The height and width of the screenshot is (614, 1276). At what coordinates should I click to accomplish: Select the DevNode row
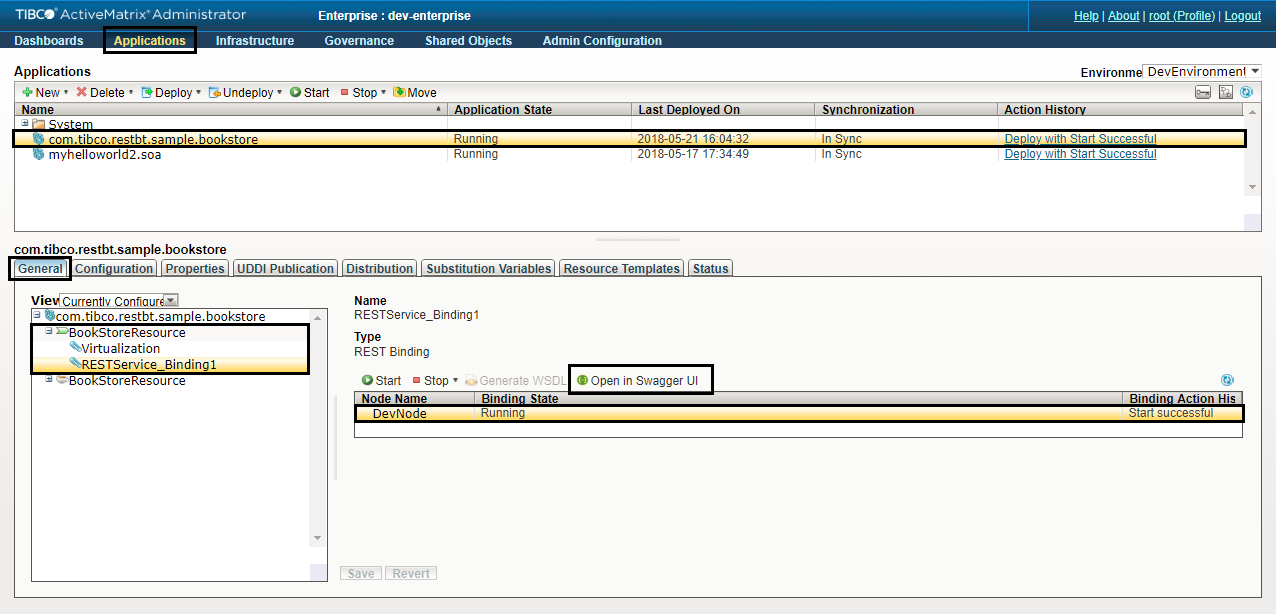point(798,413)
